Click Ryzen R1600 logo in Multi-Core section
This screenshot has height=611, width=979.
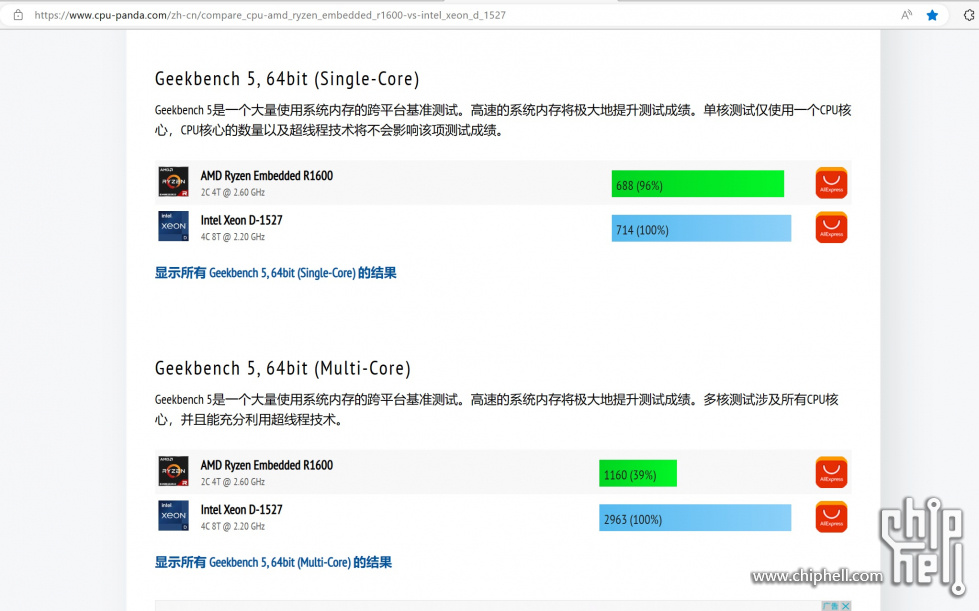click(174, 471)
